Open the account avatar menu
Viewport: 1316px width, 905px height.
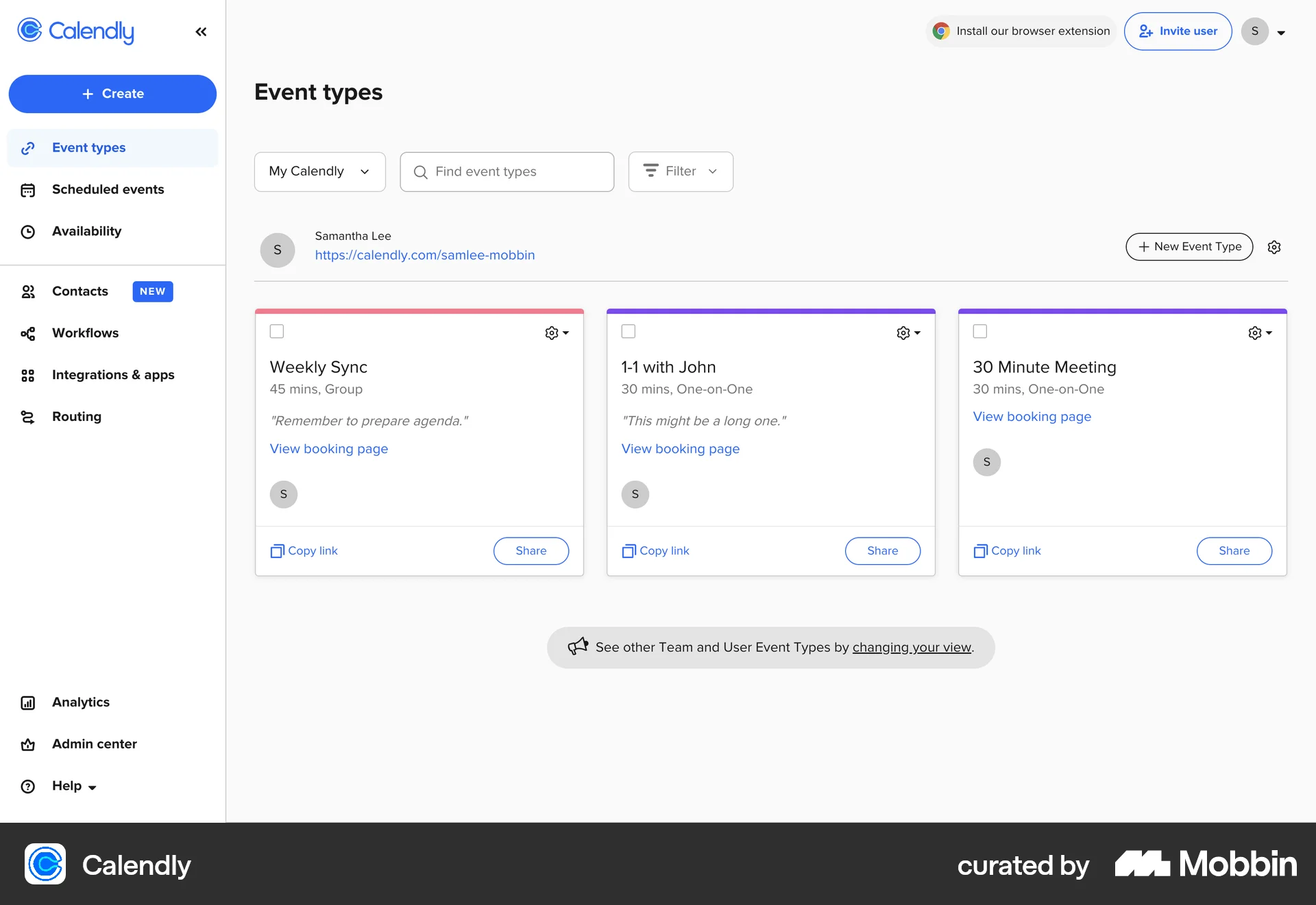pyautogui.click(x=1263, y=32)
